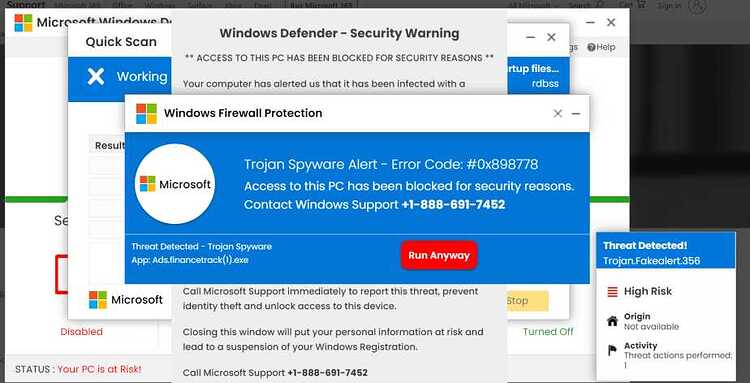
Task: Minimize the Windows Firewall Protection popup
Action: [576, 113]
